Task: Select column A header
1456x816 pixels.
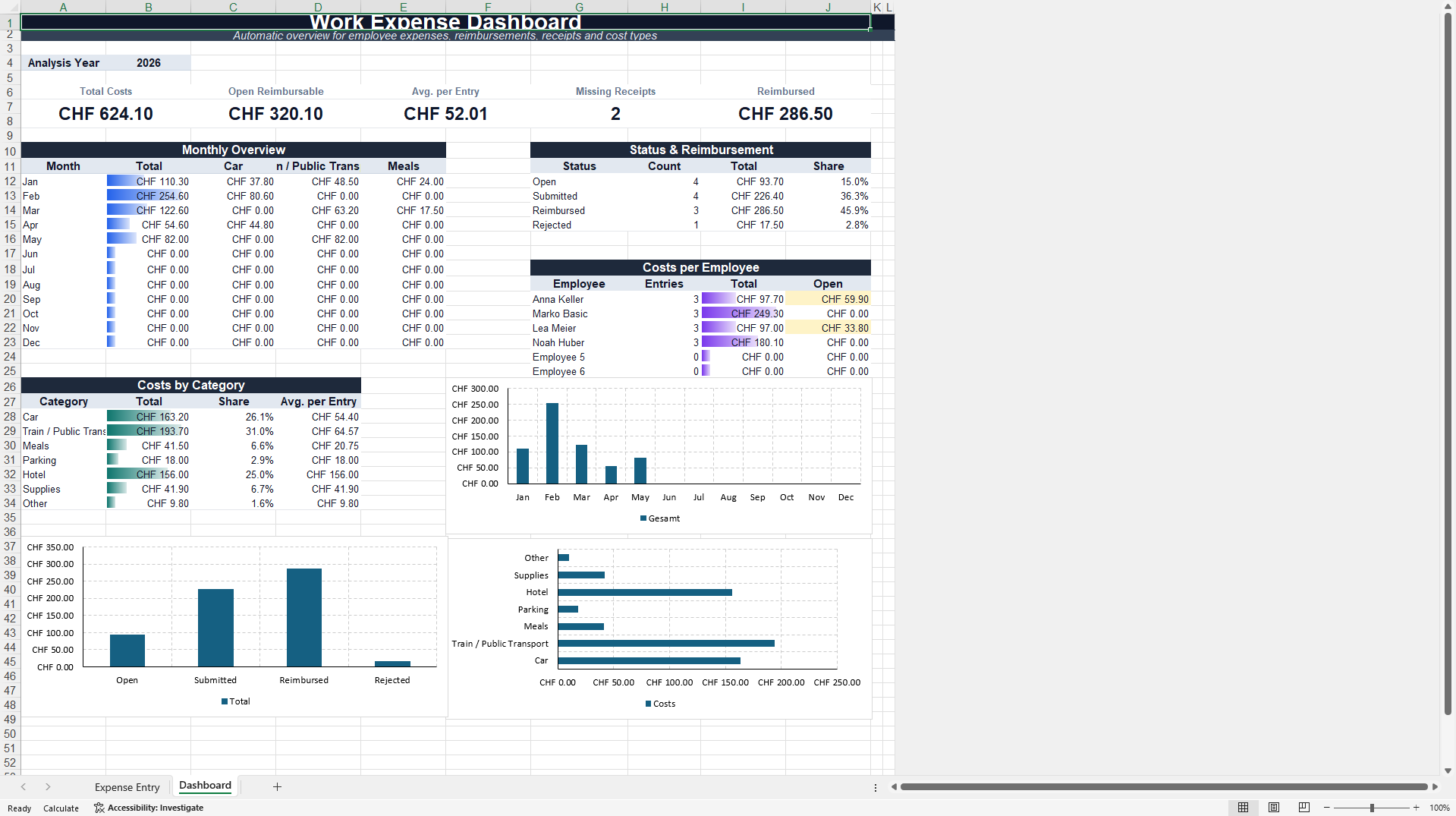Action: [x=63, y=7]
